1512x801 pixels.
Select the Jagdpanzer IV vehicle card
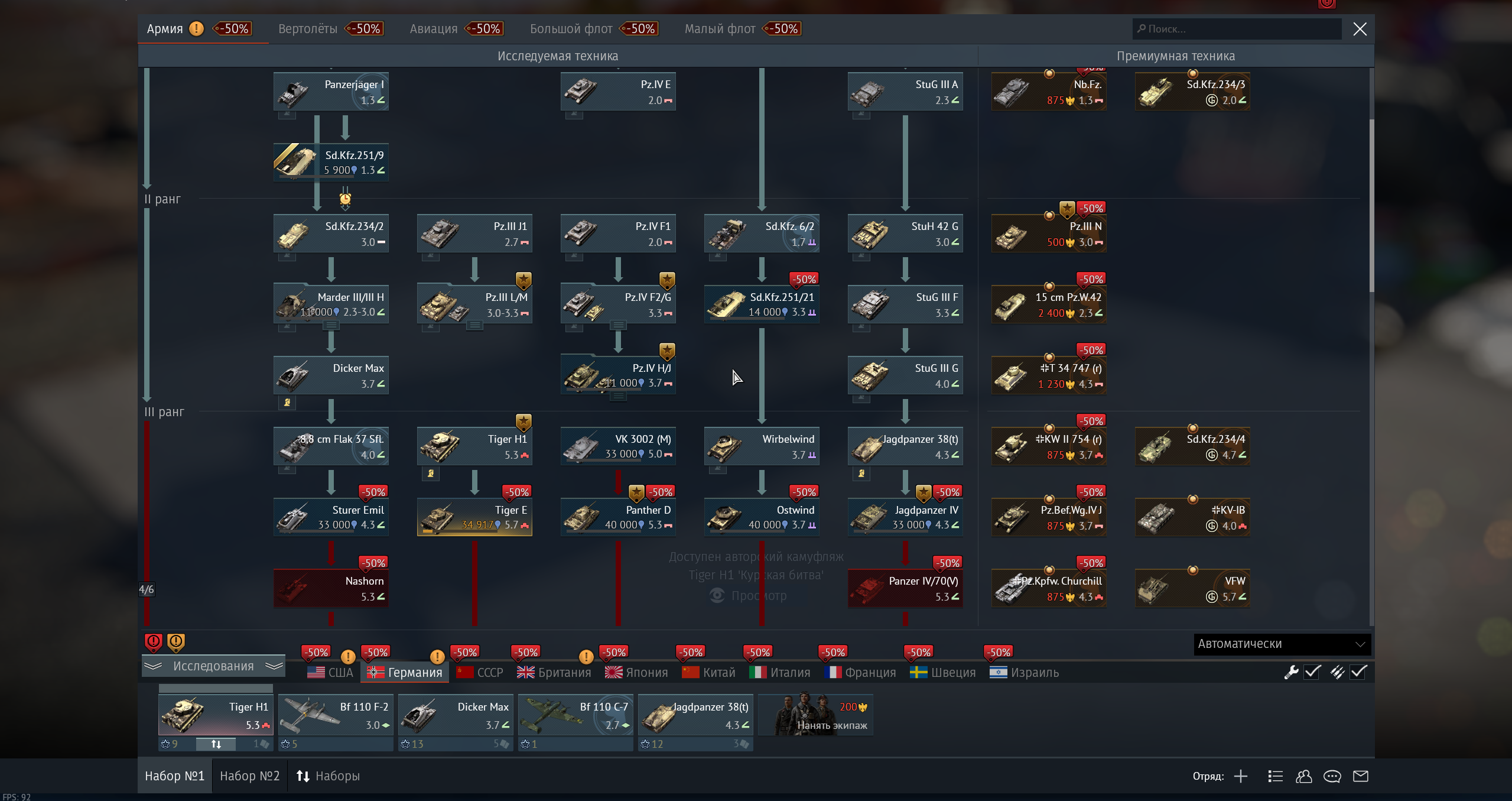(x=905, y=517)
